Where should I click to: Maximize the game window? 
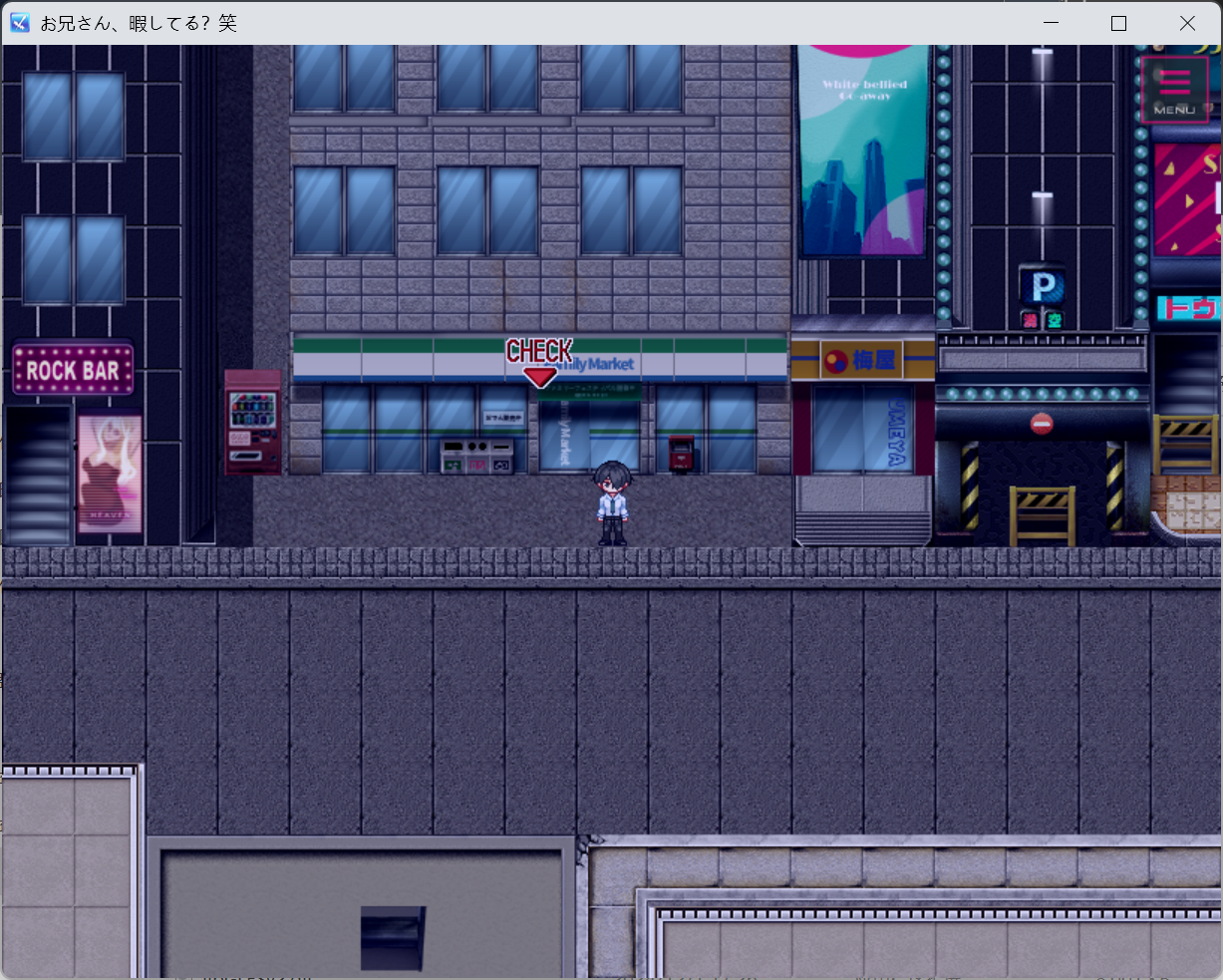[x=1118, y=23]
